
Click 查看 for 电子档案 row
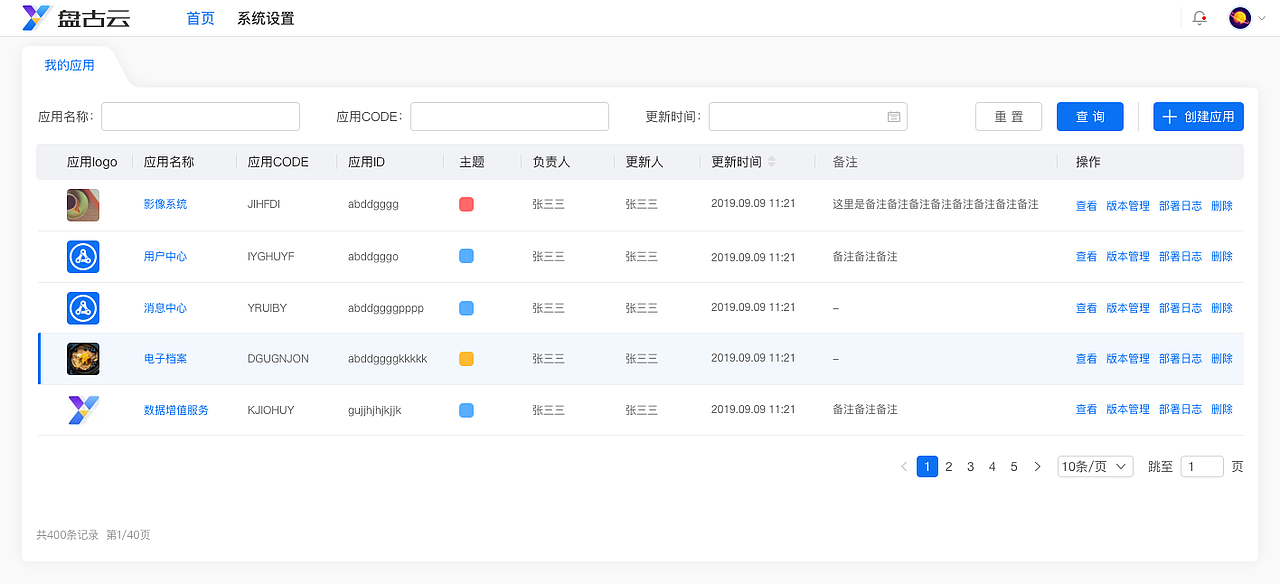tap(1086, 359)
